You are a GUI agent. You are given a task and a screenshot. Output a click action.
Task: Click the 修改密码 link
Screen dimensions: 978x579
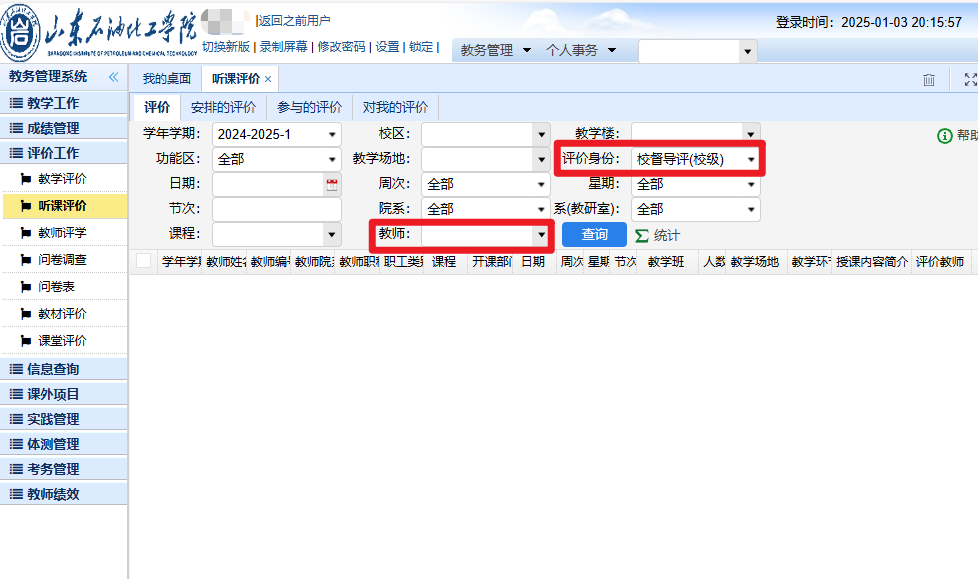tap(340, 47)
